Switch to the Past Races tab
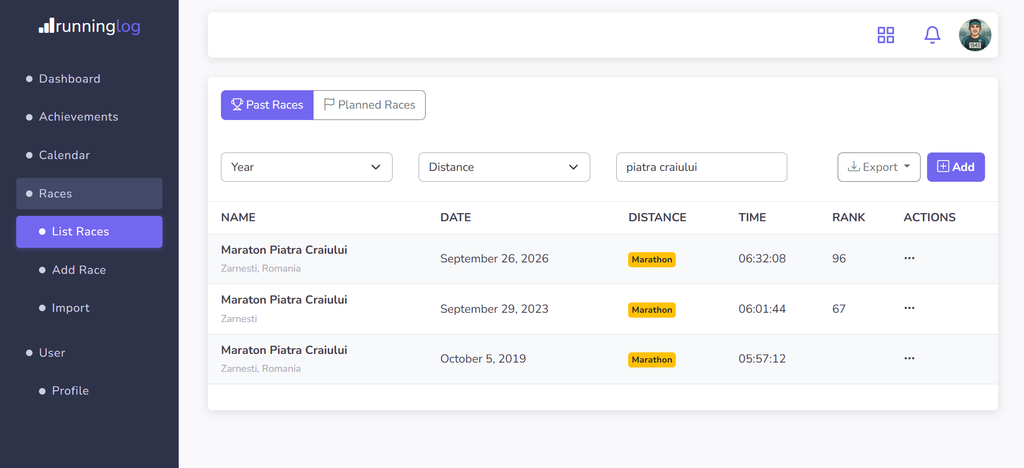The image size is (1024, 468). coord(267,105)
